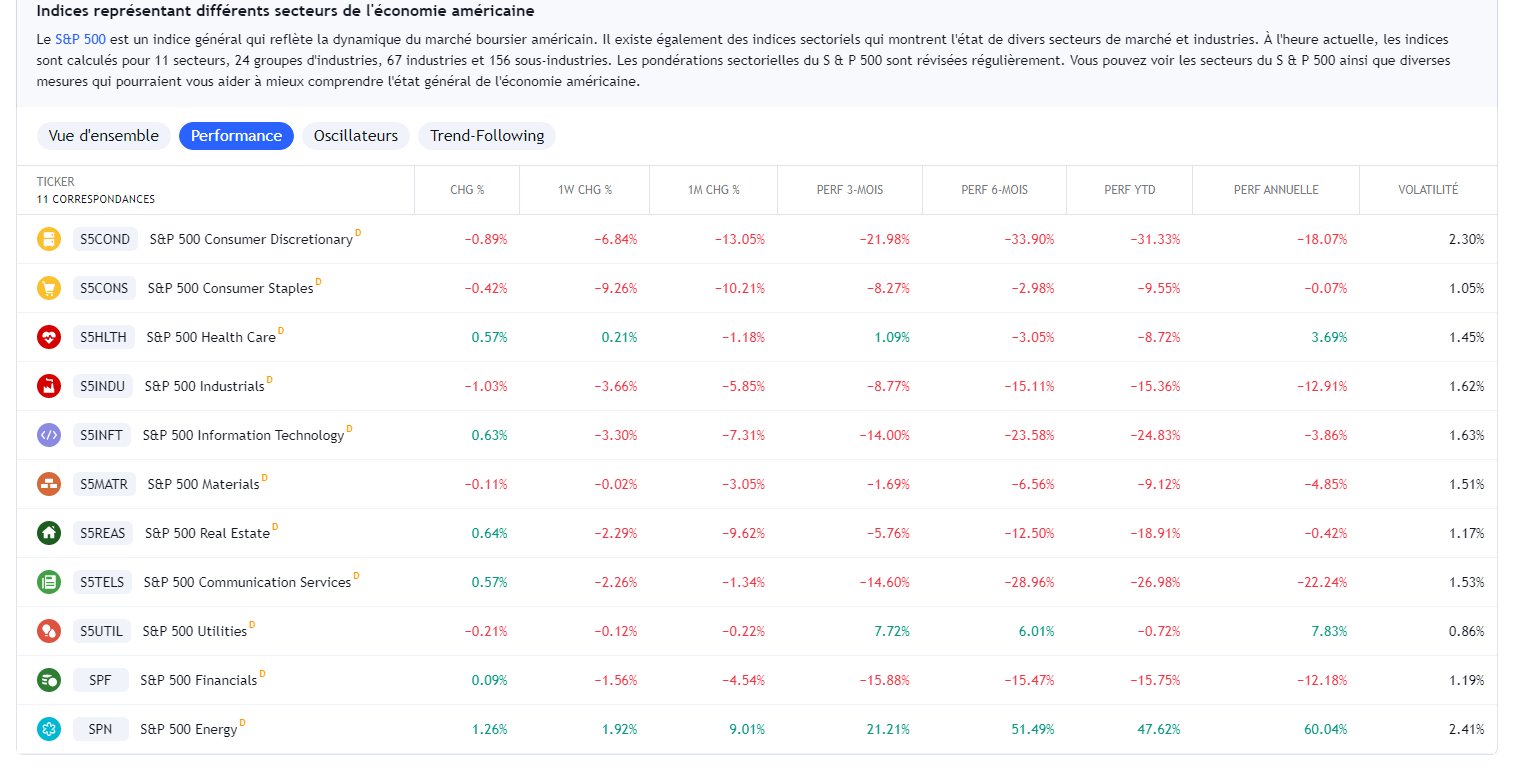Open the Oscillateurs tab

point(355,136)
